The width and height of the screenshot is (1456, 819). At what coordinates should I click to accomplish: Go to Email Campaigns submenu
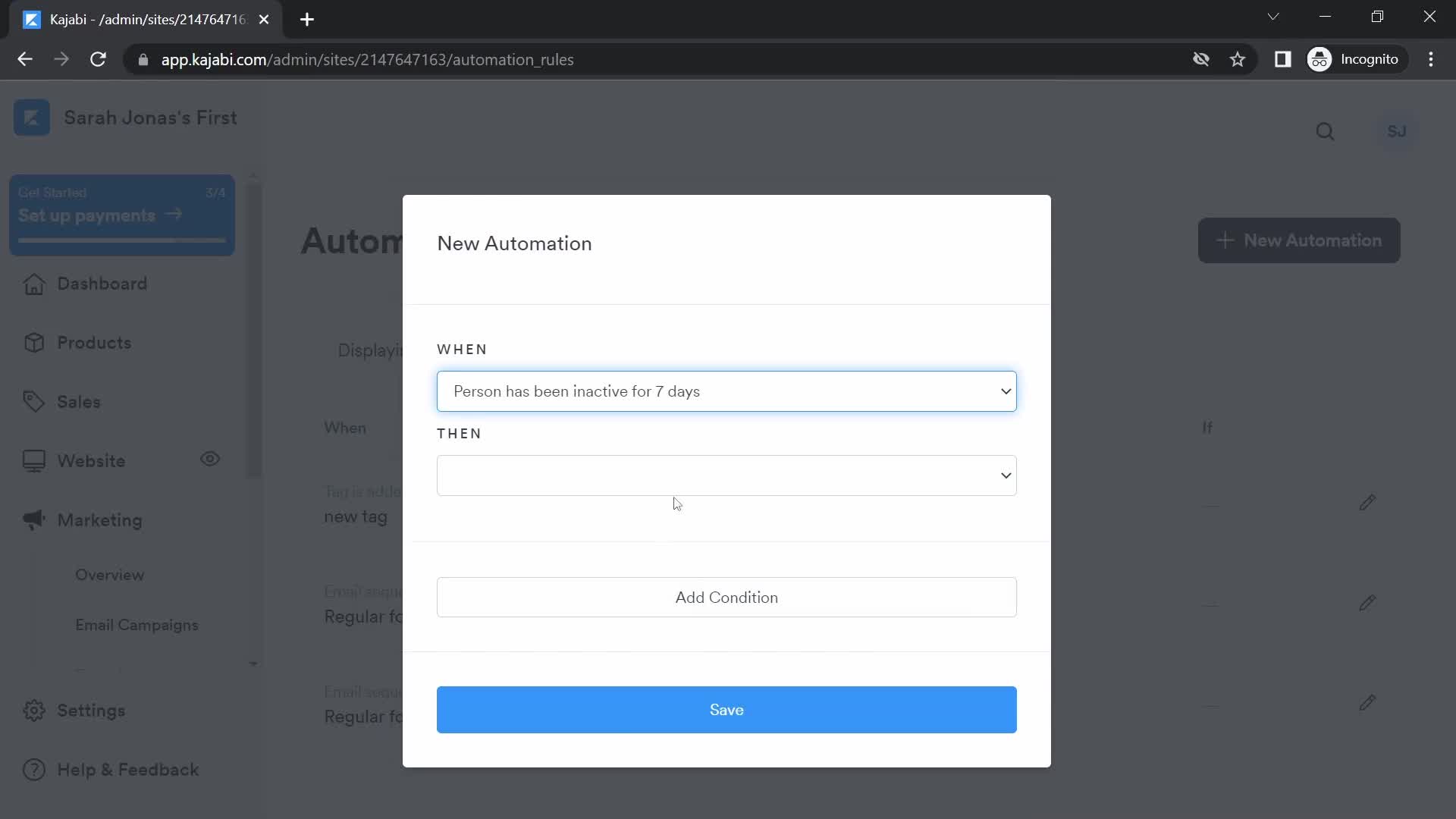pos(136,625)
